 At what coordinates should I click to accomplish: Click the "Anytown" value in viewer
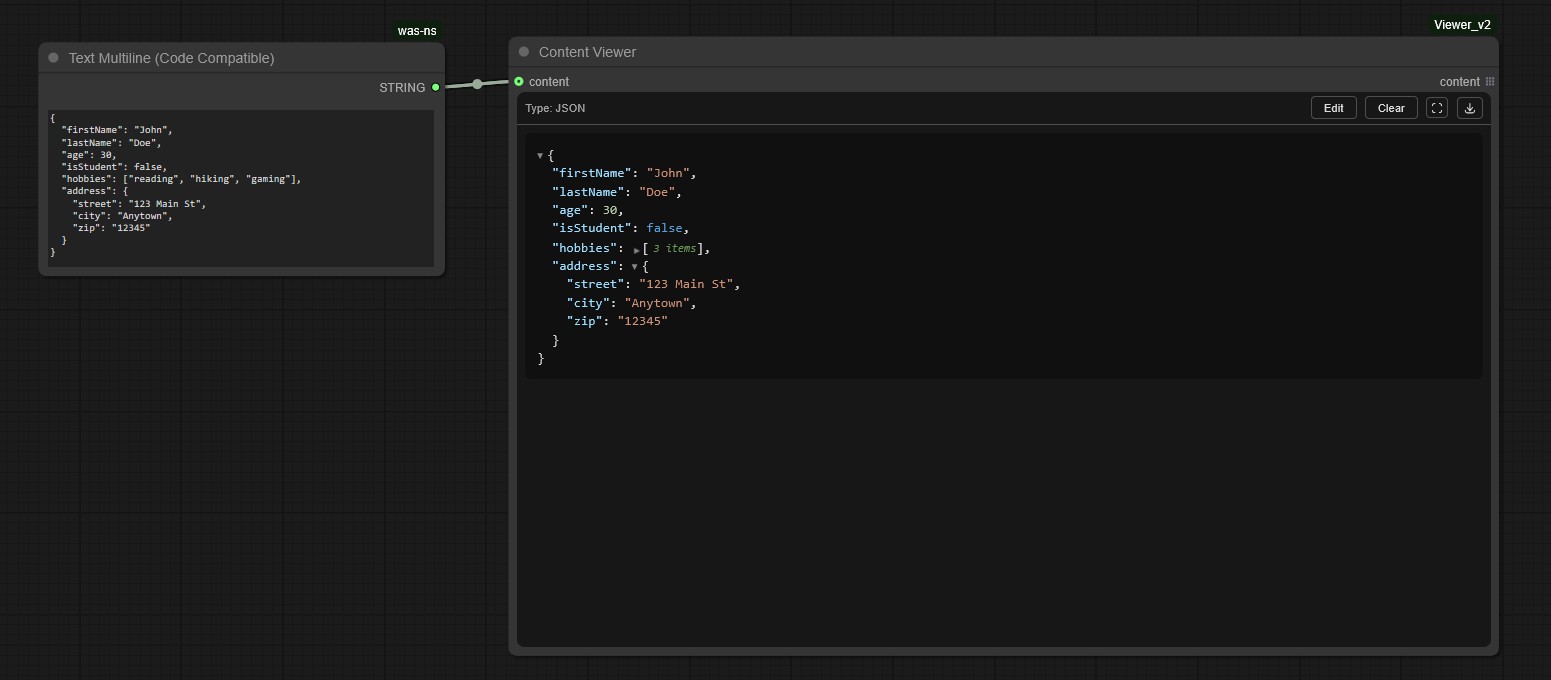(x=657, y=303)
